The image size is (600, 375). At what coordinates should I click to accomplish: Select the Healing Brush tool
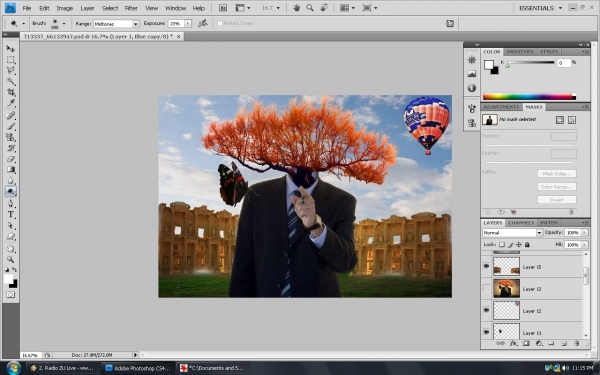point(10,116)
